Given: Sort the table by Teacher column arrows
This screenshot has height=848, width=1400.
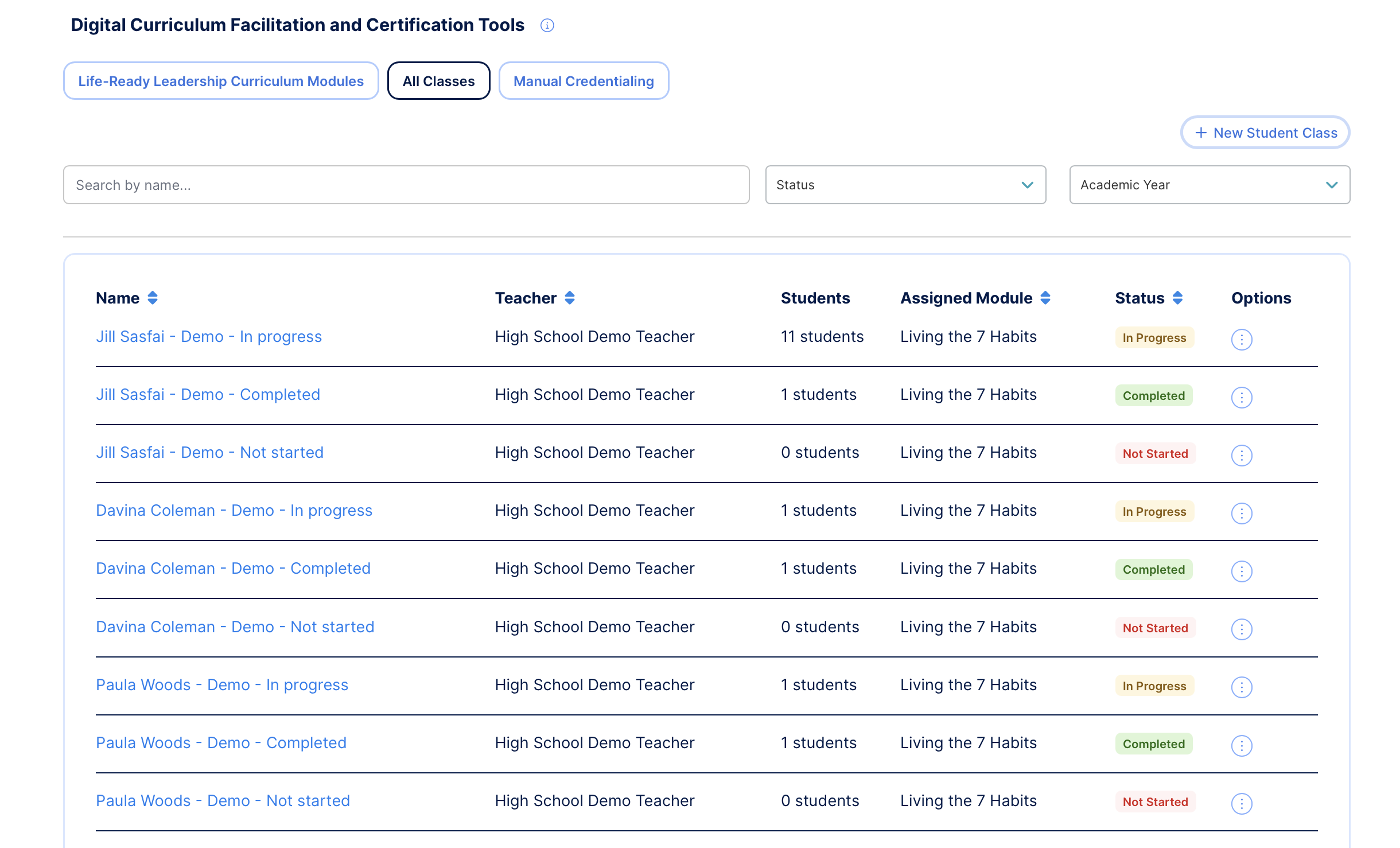Looking at the screenshot, I should [x=570, y=298].
